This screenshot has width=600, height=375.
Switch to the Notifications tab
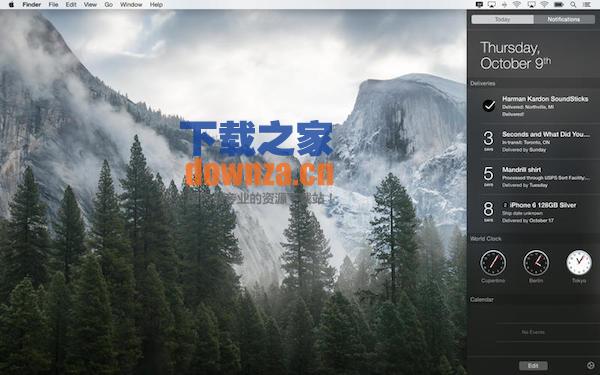[564, 20]
